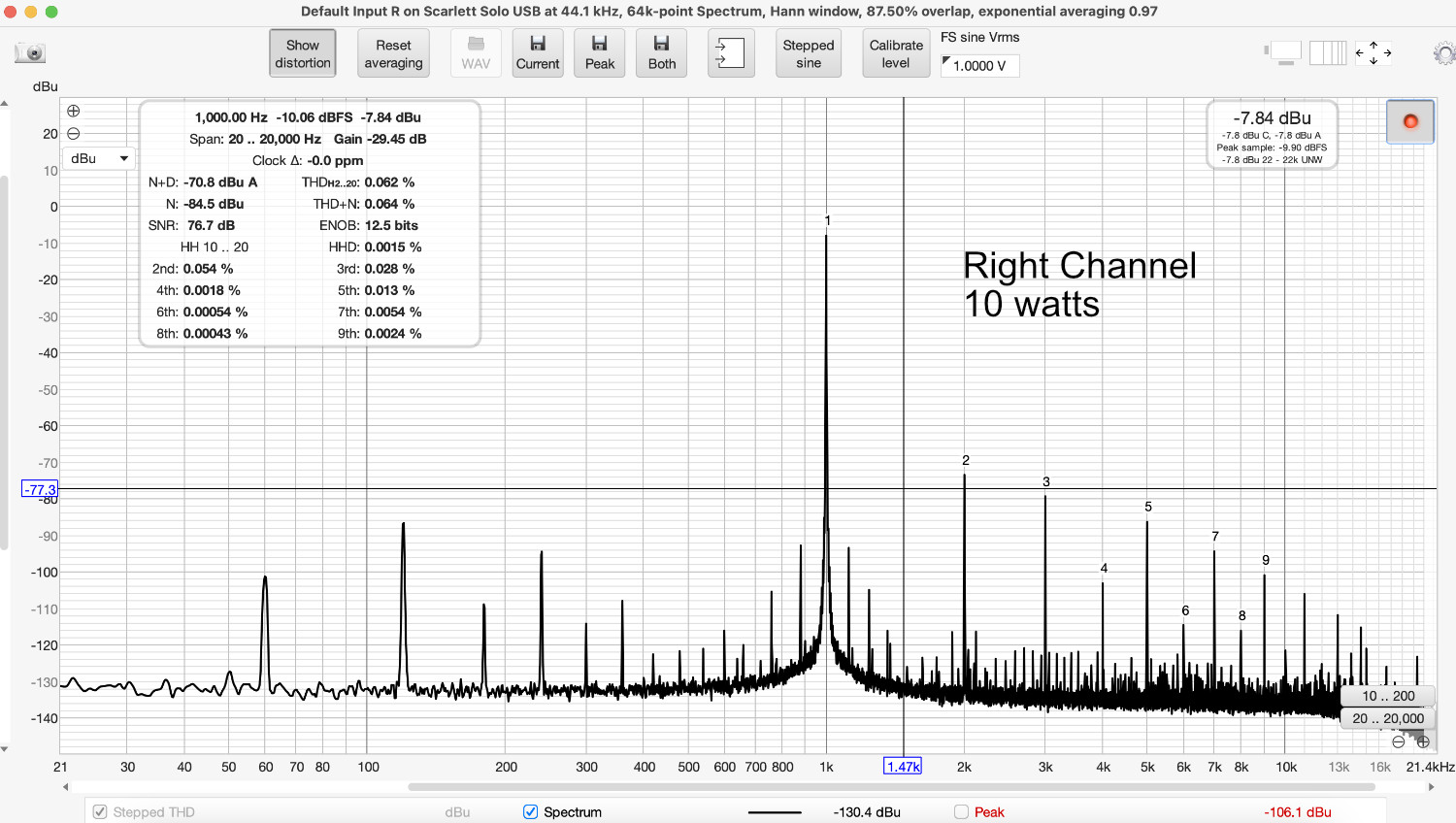
Task: Uncheck the Stepped THD checkbox
Action: pos(99,812)
